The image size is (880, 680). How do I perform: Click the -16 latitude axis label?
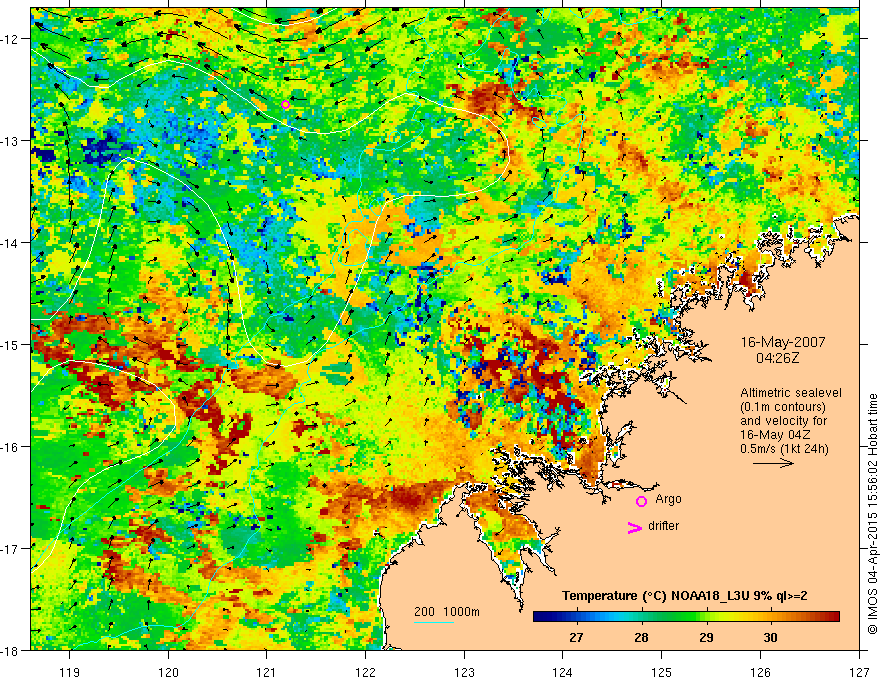[11, 447]
